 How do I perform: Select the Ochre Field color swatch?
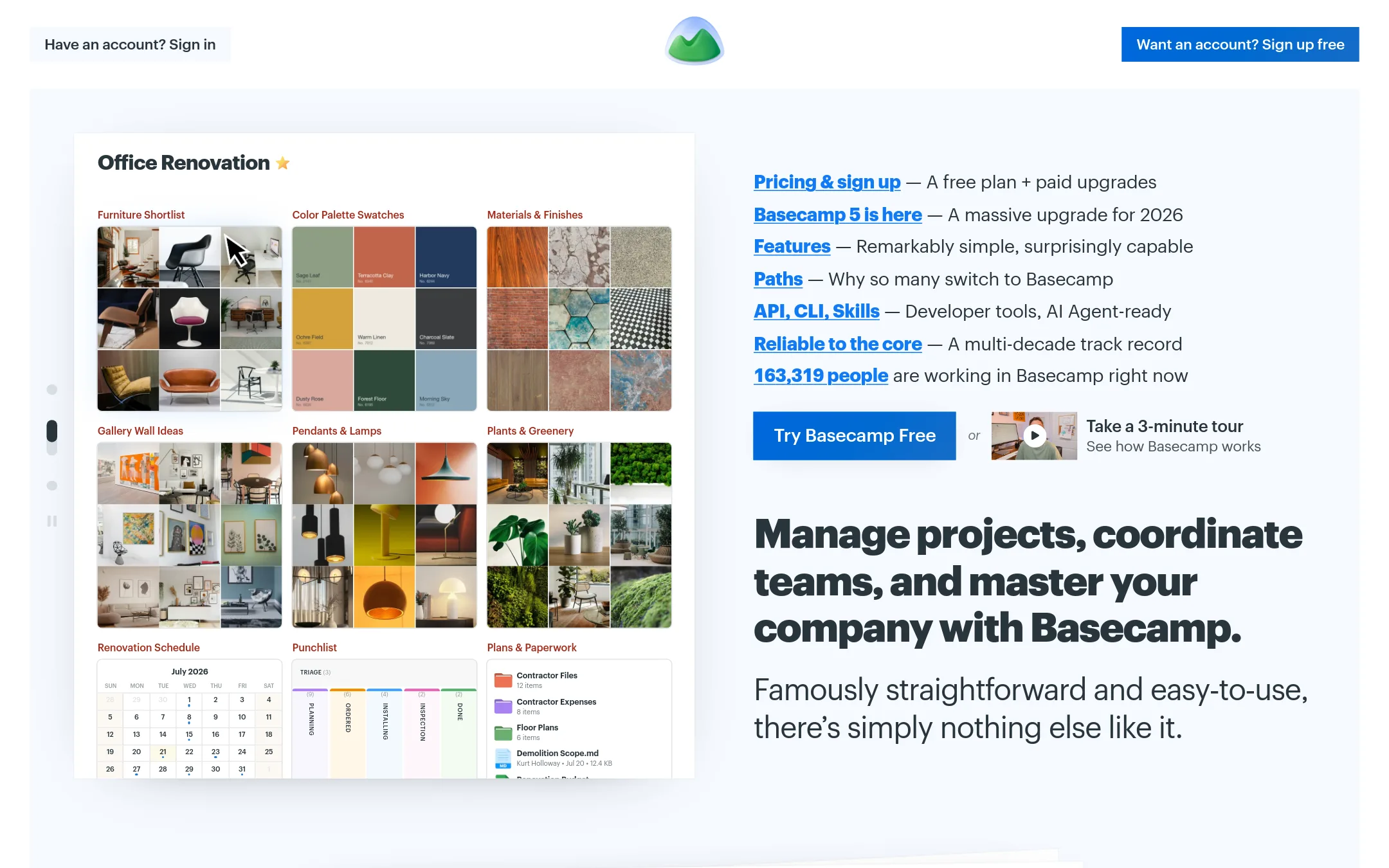tap(322, 318)
